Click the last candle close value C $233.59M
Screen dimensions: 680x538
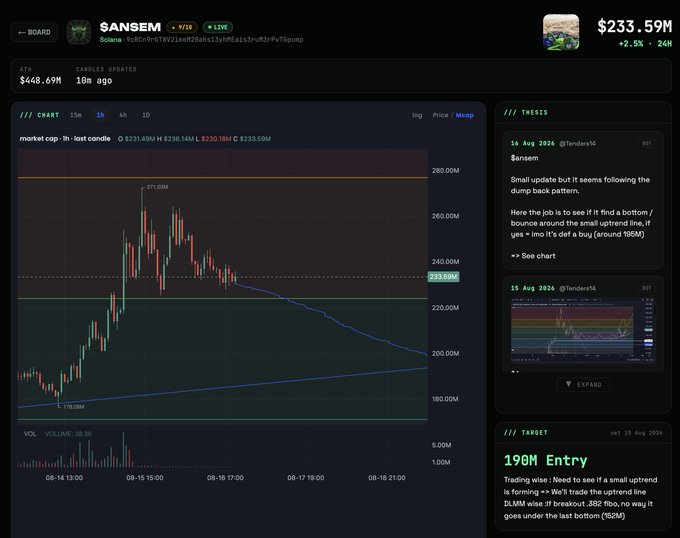pos(252,139)
